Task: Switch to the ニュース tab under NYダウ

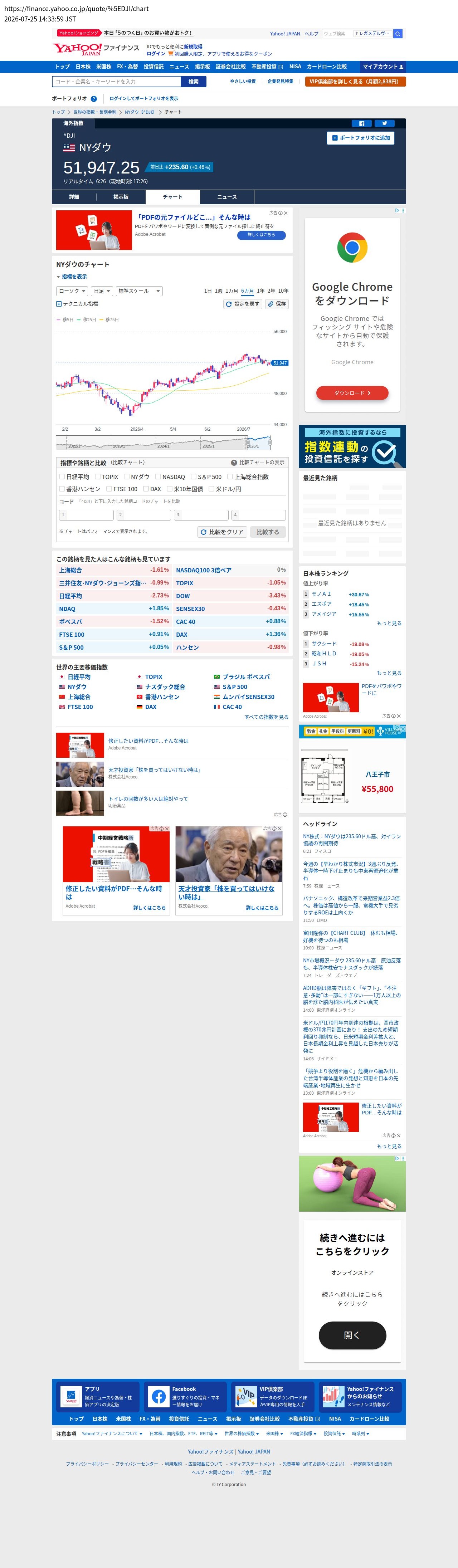Action: 227,197
